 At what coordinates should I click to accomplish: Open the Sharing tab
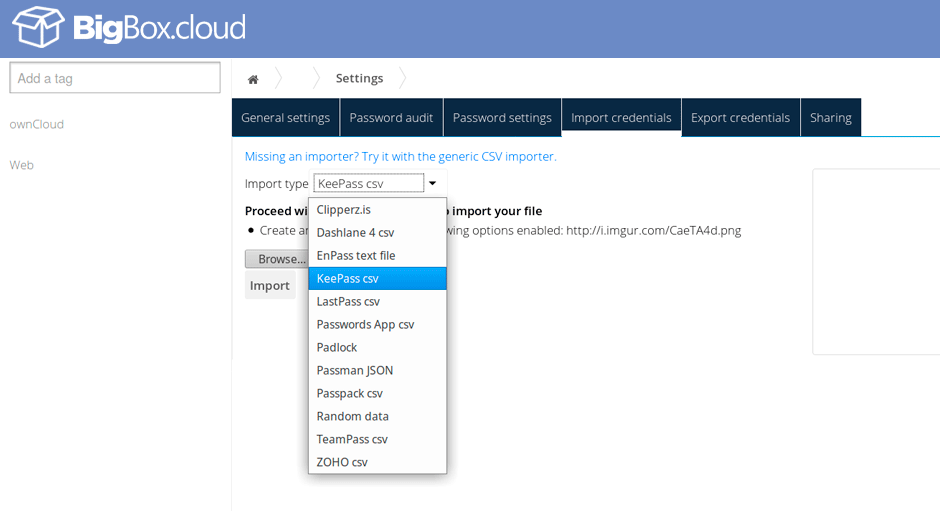831,118
